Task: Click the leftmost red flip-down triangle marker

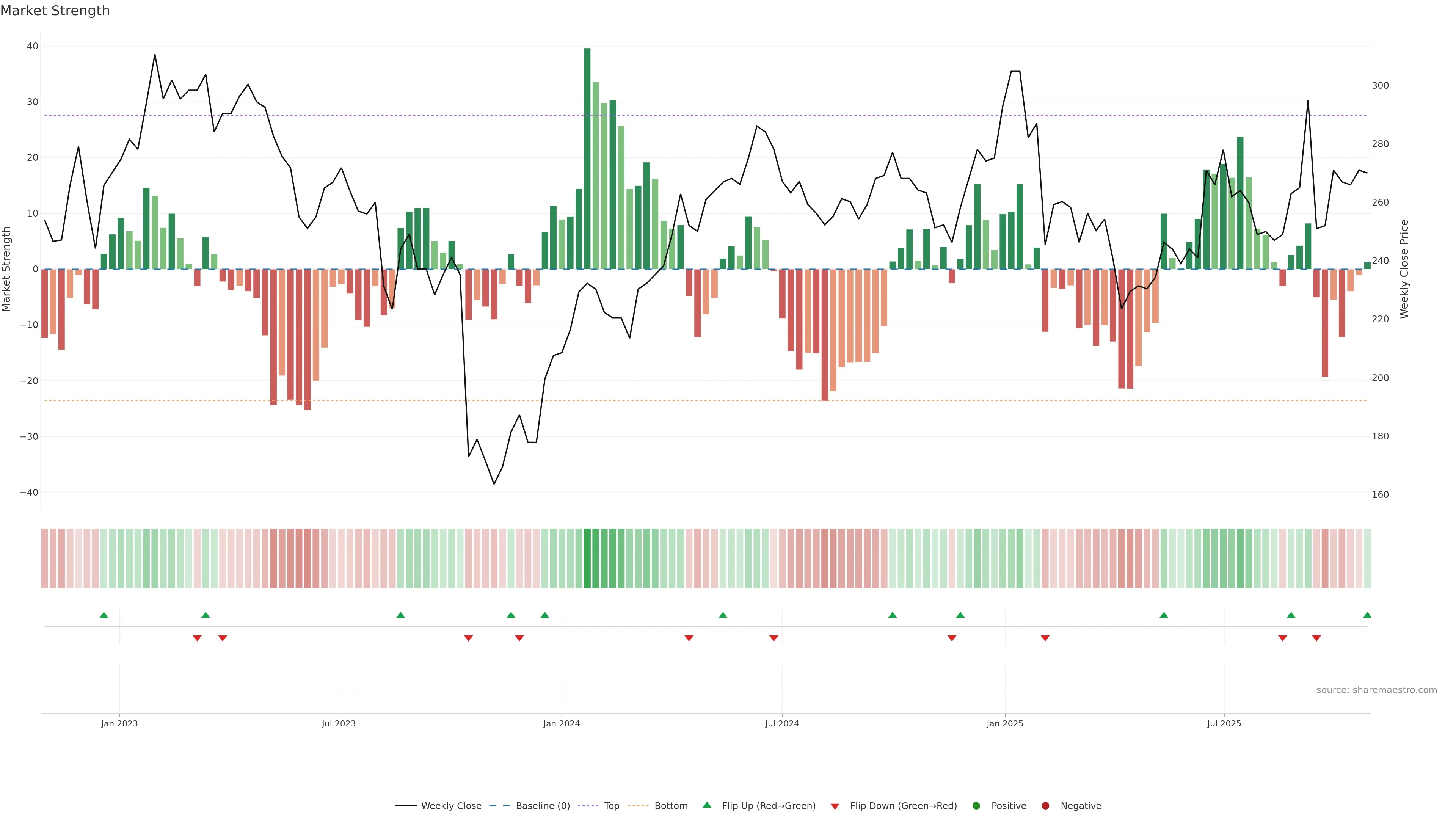Action: tap(197, 638)
